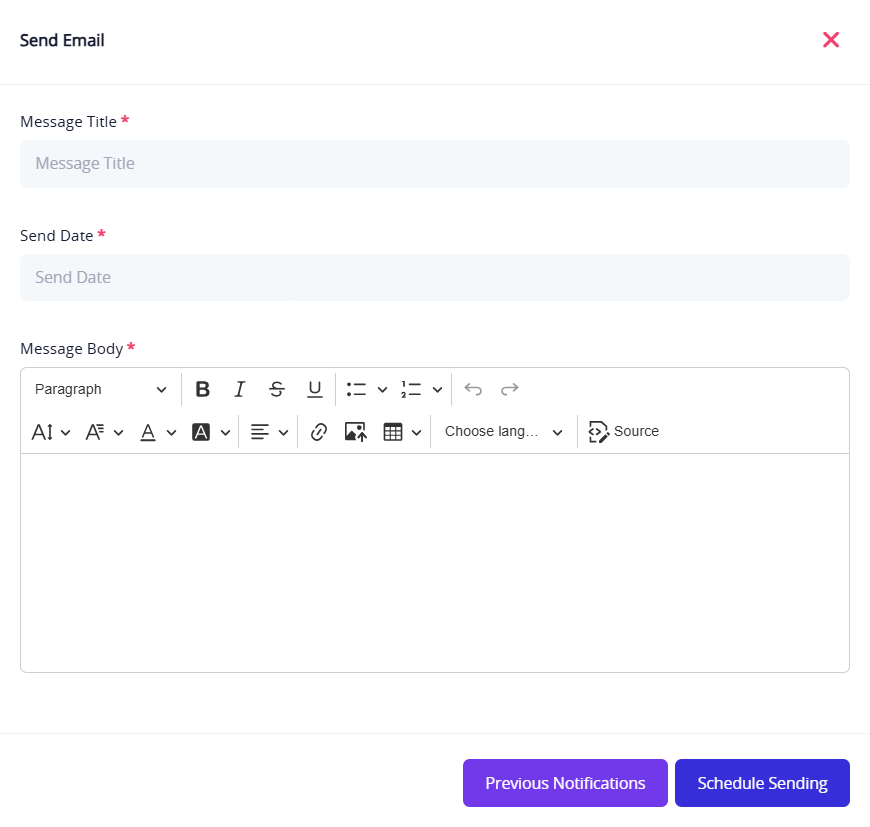870x827 pixels.
Task: Switch editor to Source mode
Action: point(624,432)
